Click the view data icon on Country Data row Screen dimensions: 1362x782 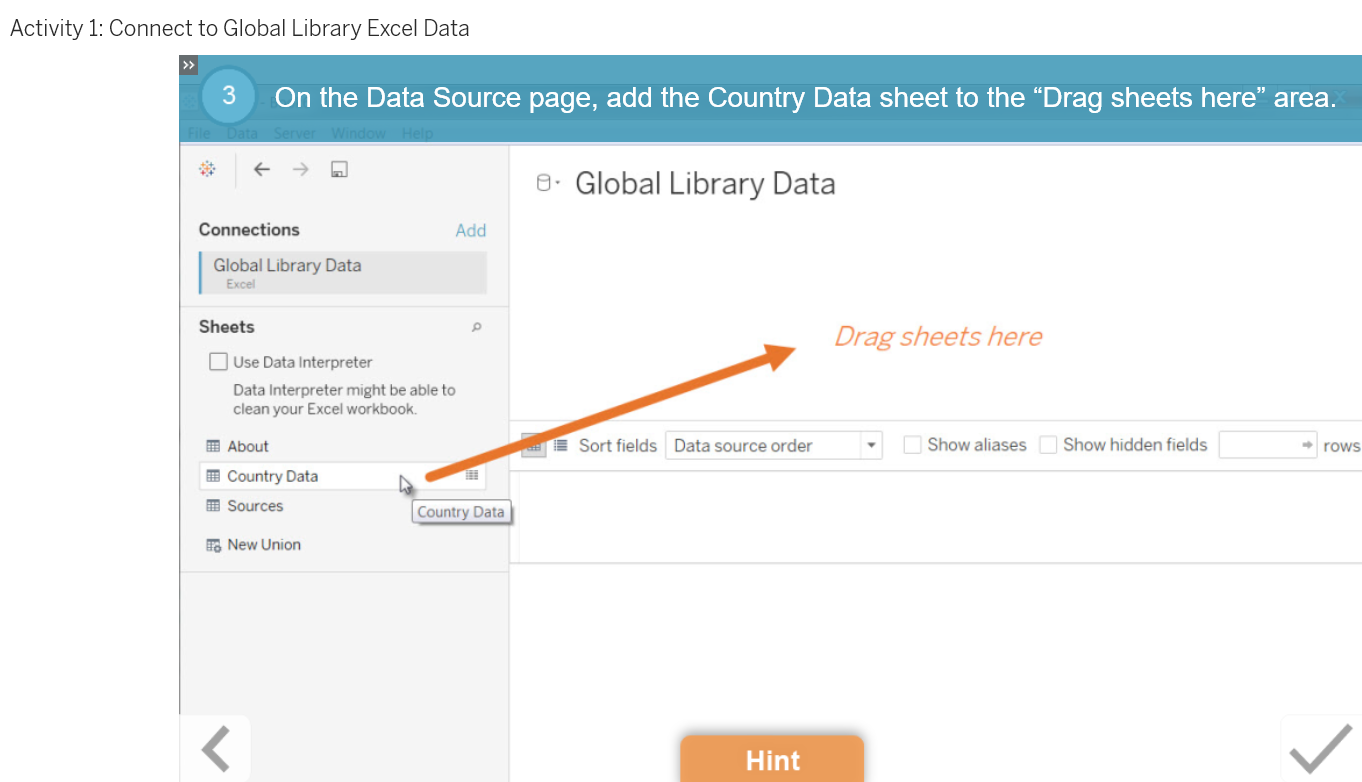click(x=472, y=475)
